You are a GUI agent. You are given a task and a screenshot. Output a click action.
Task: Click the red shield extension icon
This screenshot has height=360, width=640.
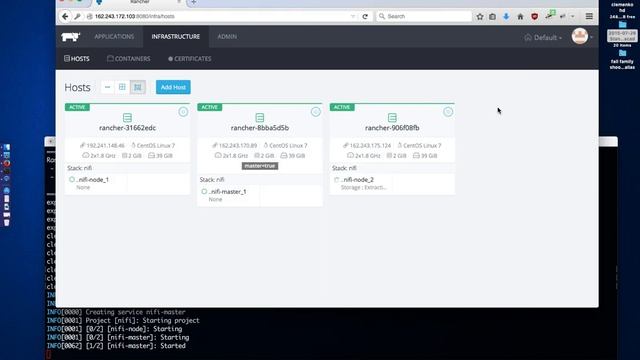tap(534, 16)
